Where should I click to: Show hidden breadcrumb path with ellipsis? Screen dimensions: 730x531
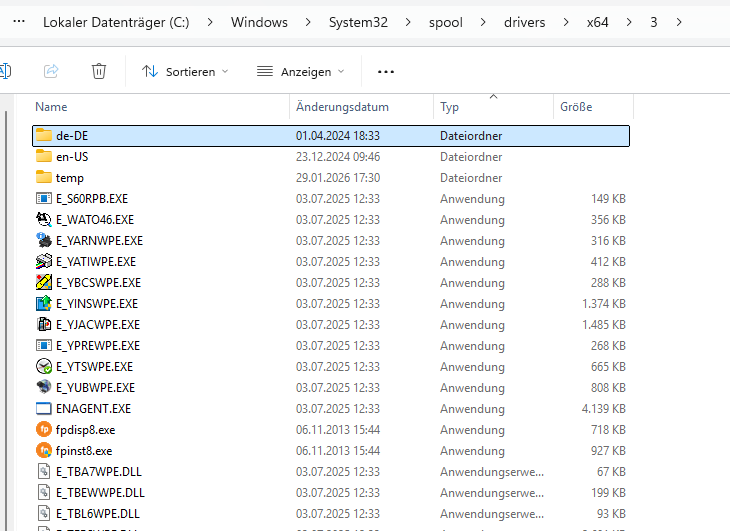[x=19, y=21]
